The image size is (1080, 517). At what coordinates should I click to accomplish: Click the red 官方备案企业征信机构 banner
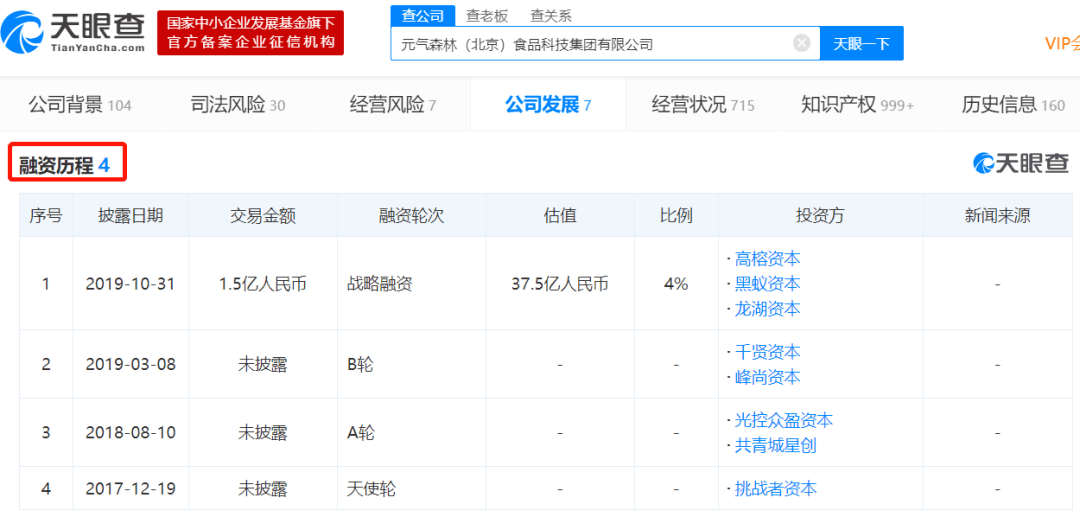point(251,32)
